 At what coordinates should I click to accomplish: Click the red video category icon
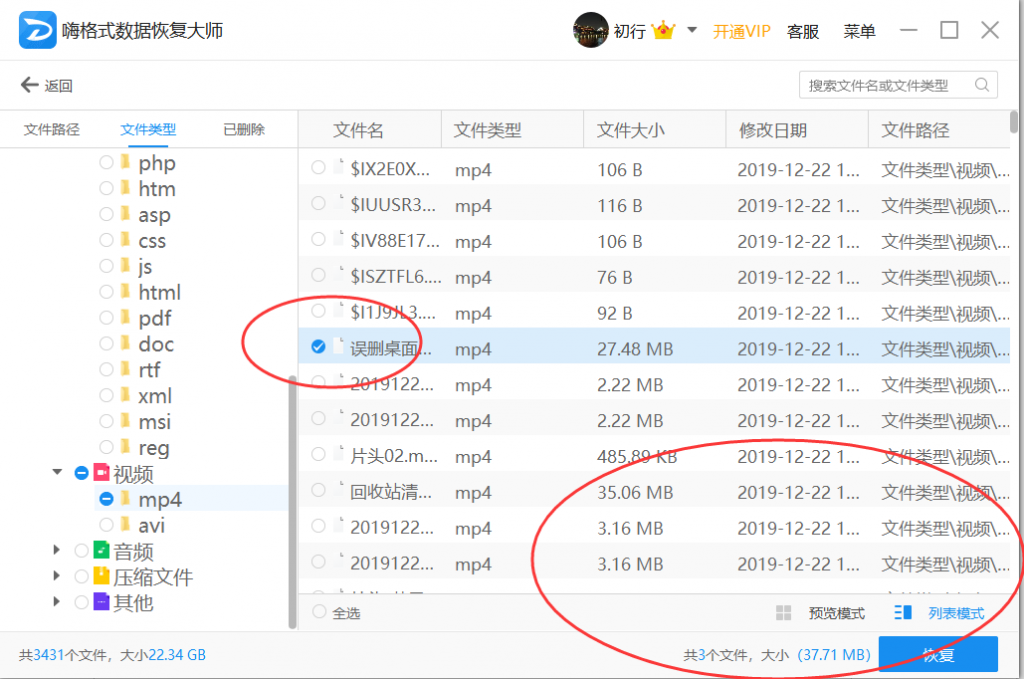click(101, 472)
